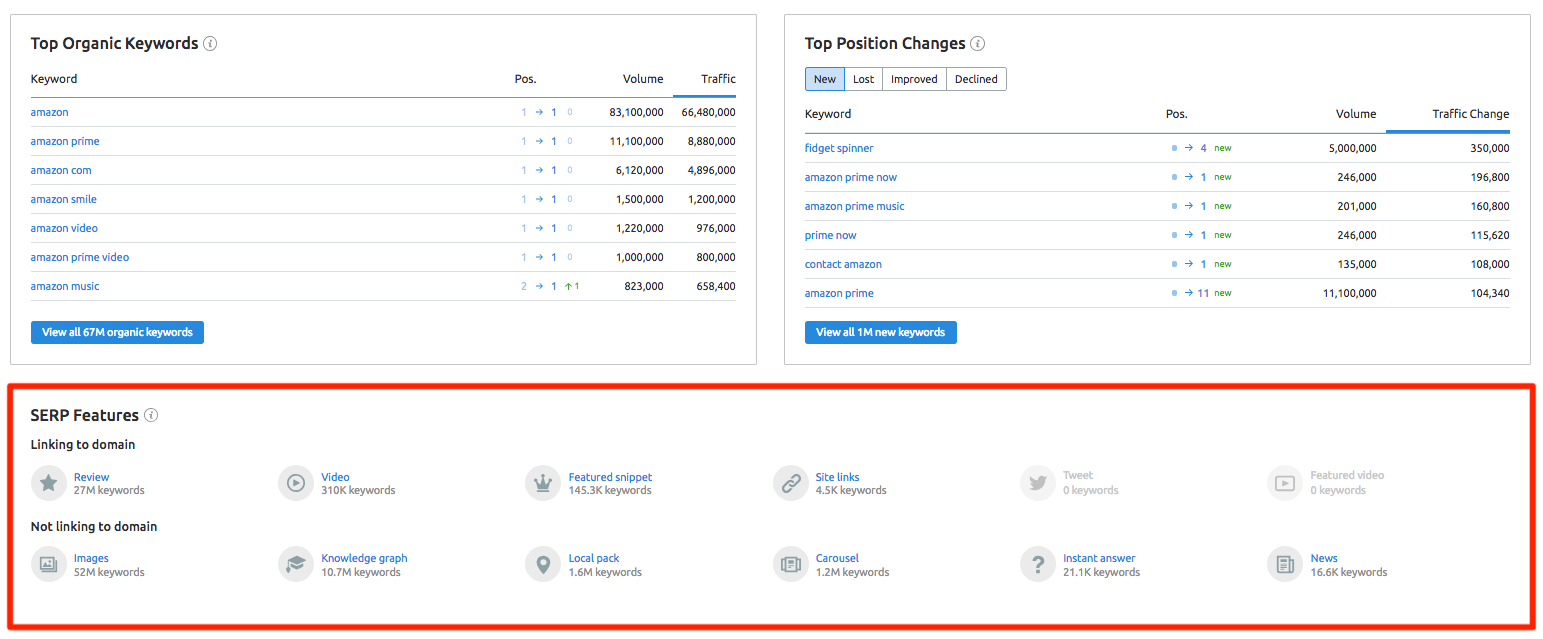Open the Images SERP feature link

tap(91, 558)
